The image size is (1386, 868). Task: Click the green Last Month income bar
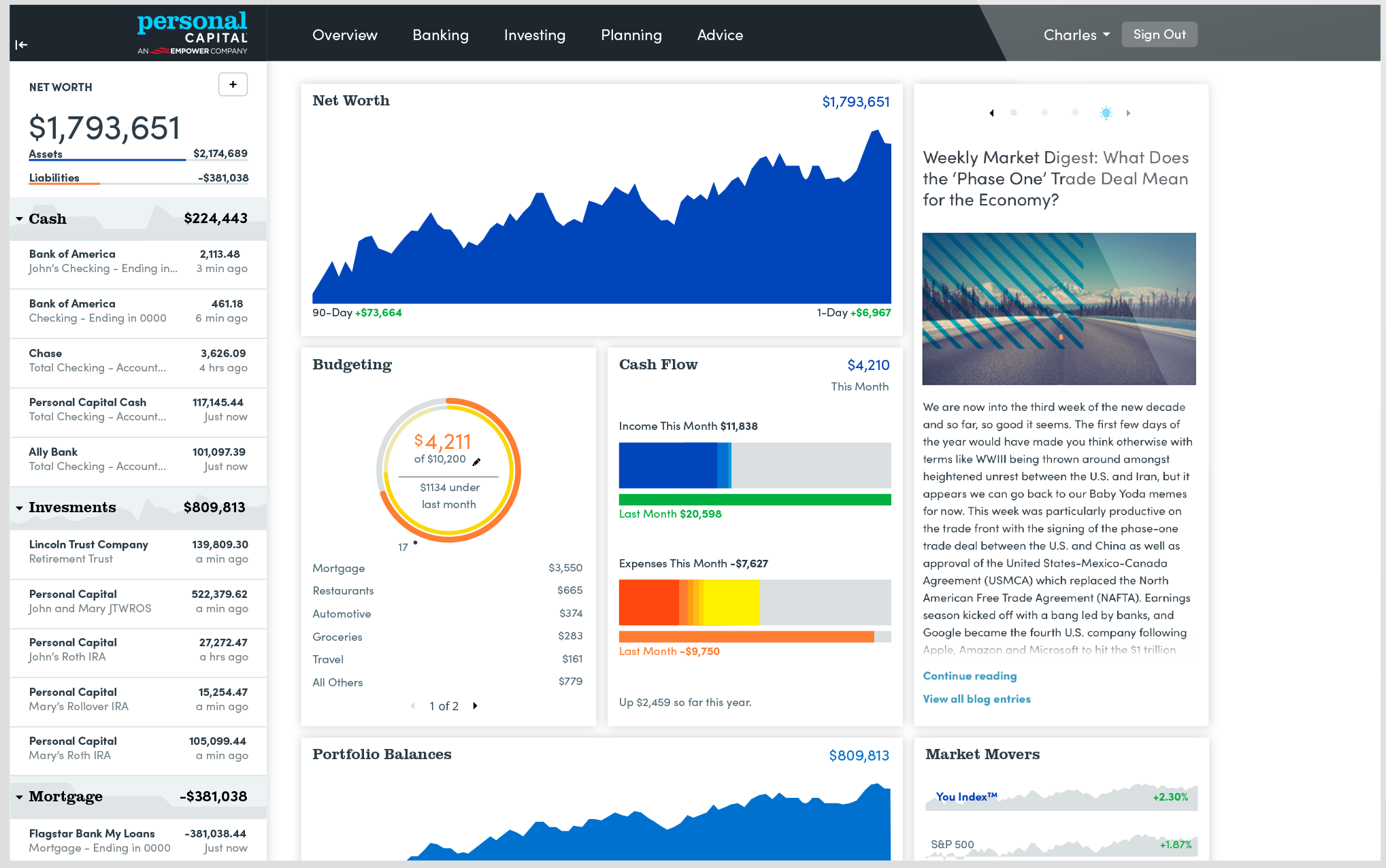[x=755, y=499]
